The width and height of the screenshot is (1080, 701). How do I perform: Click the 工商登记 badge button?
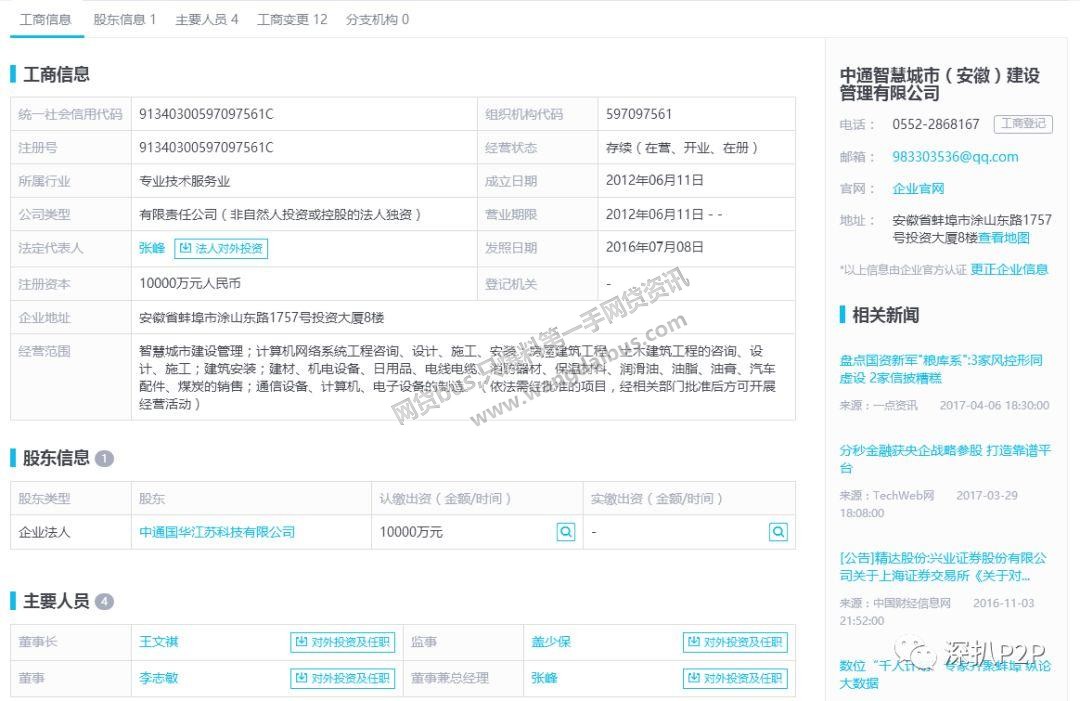coord(1023,124)
